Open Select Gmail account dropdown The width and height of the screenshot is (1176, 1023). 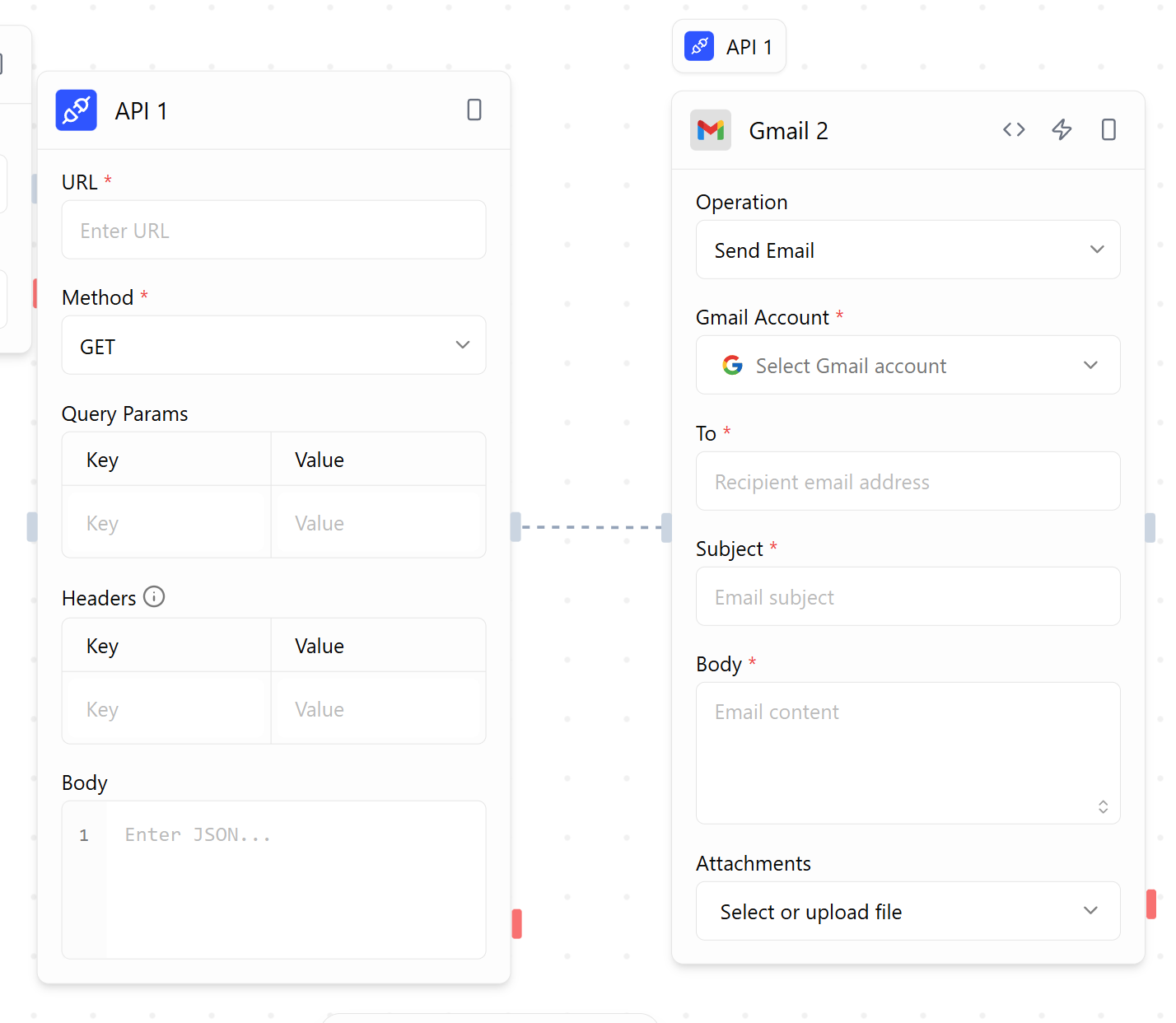(x=908, y=366)
